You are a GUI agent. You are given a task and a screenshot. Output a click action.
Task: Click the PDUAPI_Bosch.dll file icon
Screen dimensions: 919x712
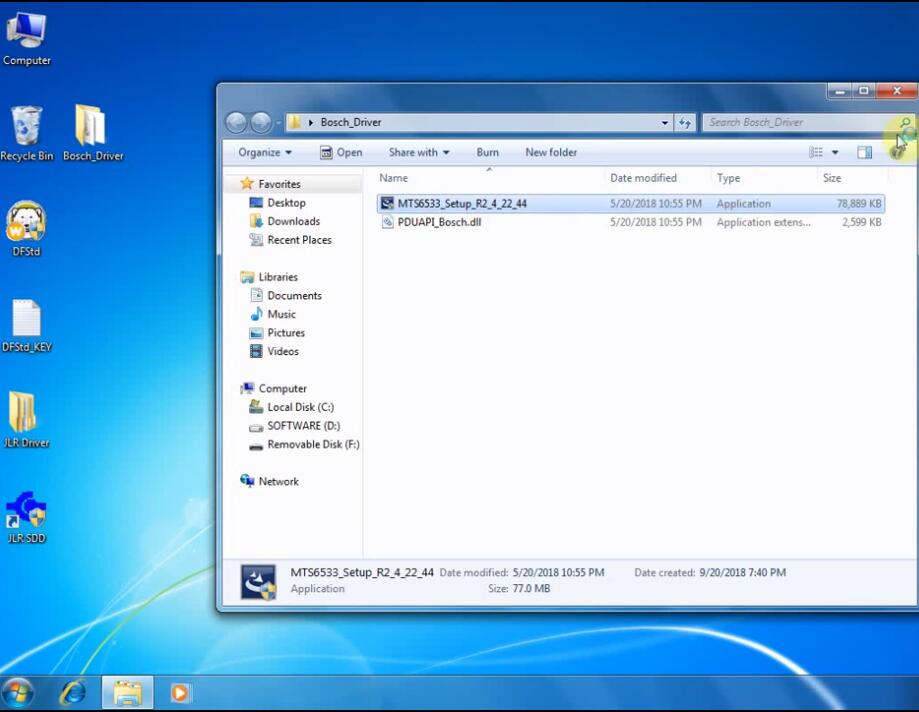387,222
